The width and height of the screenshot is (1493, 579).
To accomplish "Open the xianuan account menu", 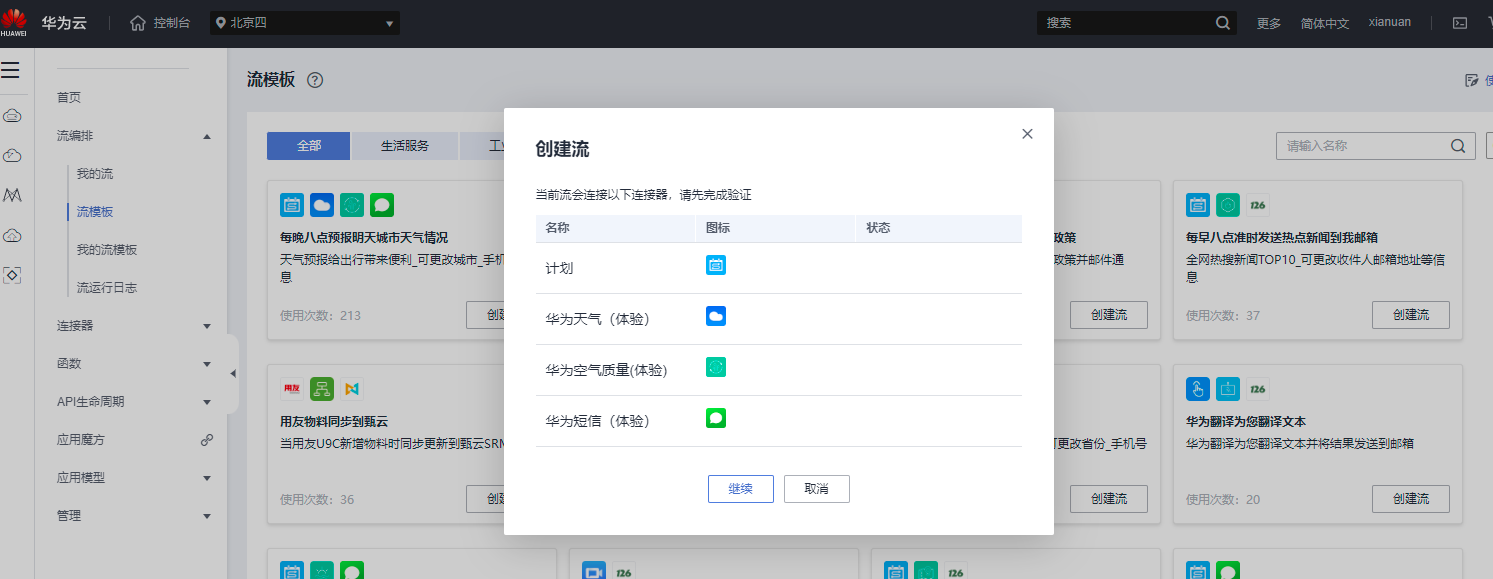I will [x=1390, y=22].
